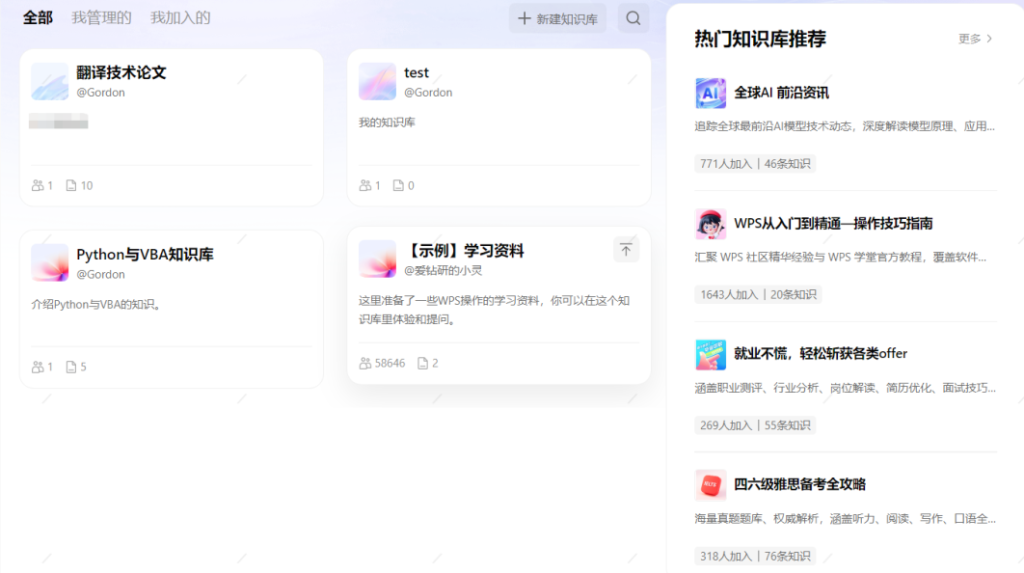Click the 全球AI 前沿资讯 AI logo icon
Image resolution: width=1024 pixels, height=573 pixels.
pyautogui.click(x=711, y=93)
